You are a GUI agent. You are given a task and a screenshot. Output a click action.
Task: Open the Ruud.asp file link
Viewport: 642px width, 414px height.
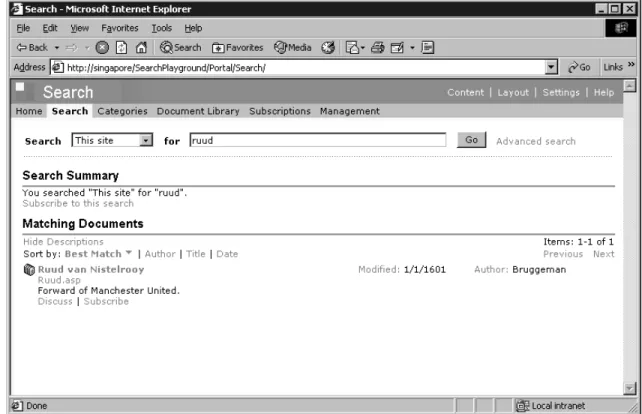pyautogui.click(x=59, y=280)
